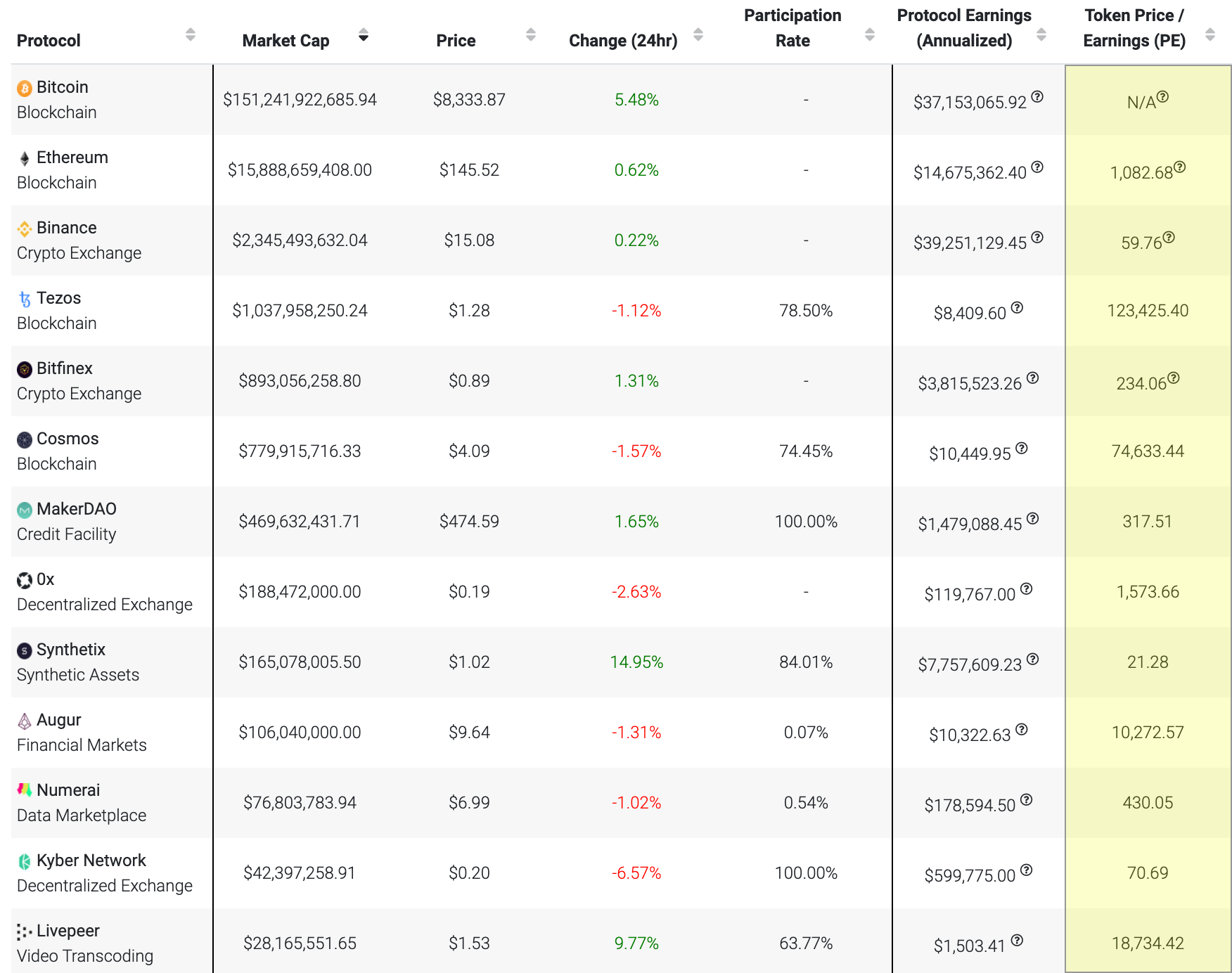Sort by Change (24hr) column arrows
Viewport: 1232px width, 973px height.
coord(698,35)
